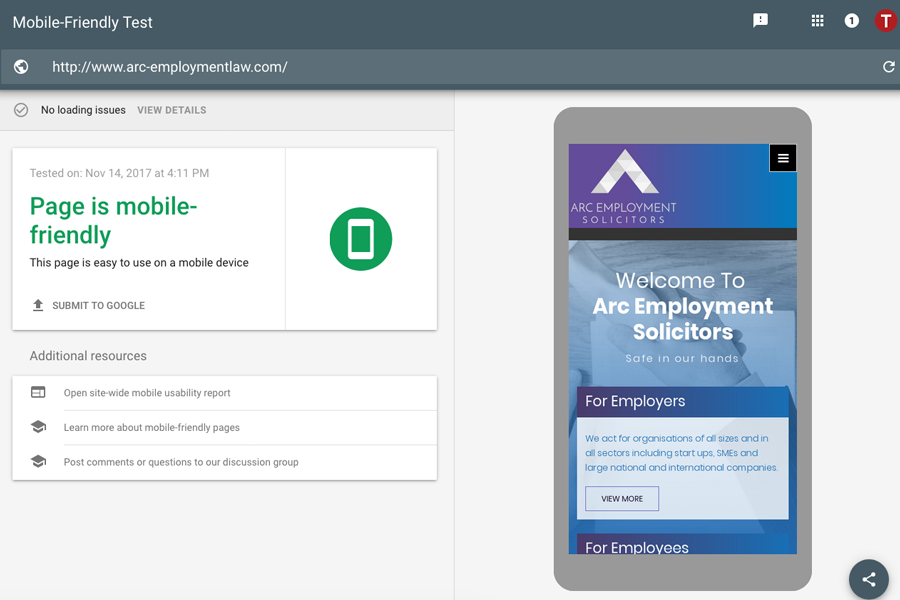Click the For Employees heading in preview
This screenshot has height=600, width=900.
637,547
